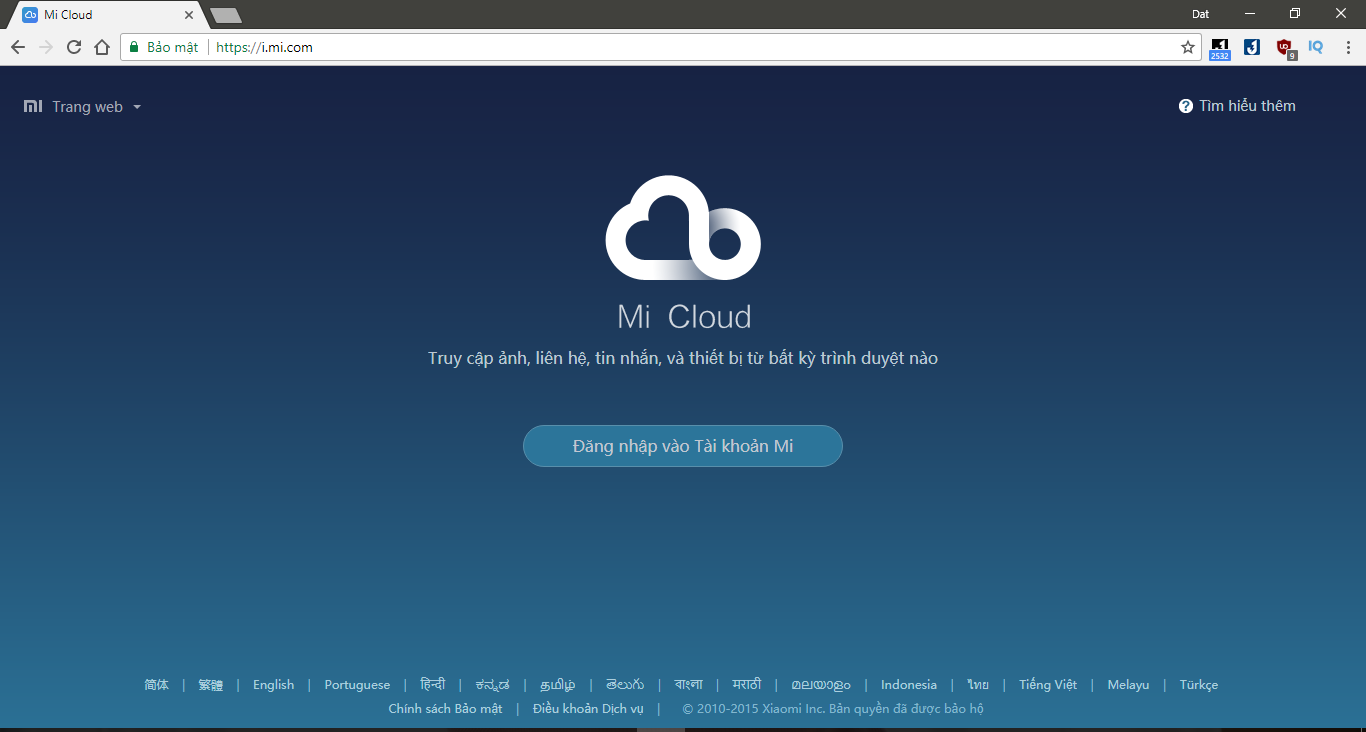Viewport: 1366px width, 732px height.
Task: Switch language to Tiếng Việt
Action: 1048,685
